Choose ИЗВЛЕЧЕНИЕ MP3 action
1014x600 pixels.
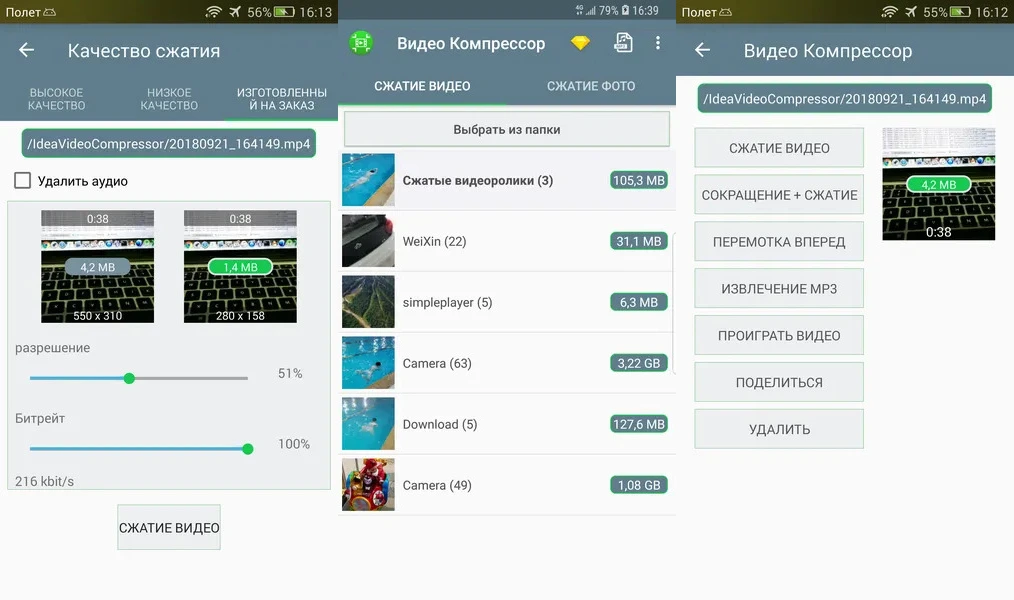(x=779, y=288)
